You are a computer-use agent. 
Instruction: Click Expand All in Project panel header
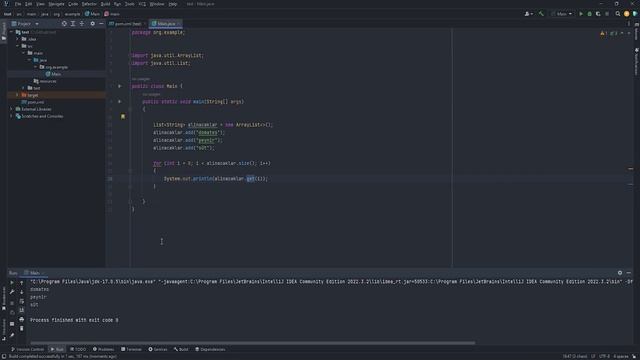coord(73,24)
